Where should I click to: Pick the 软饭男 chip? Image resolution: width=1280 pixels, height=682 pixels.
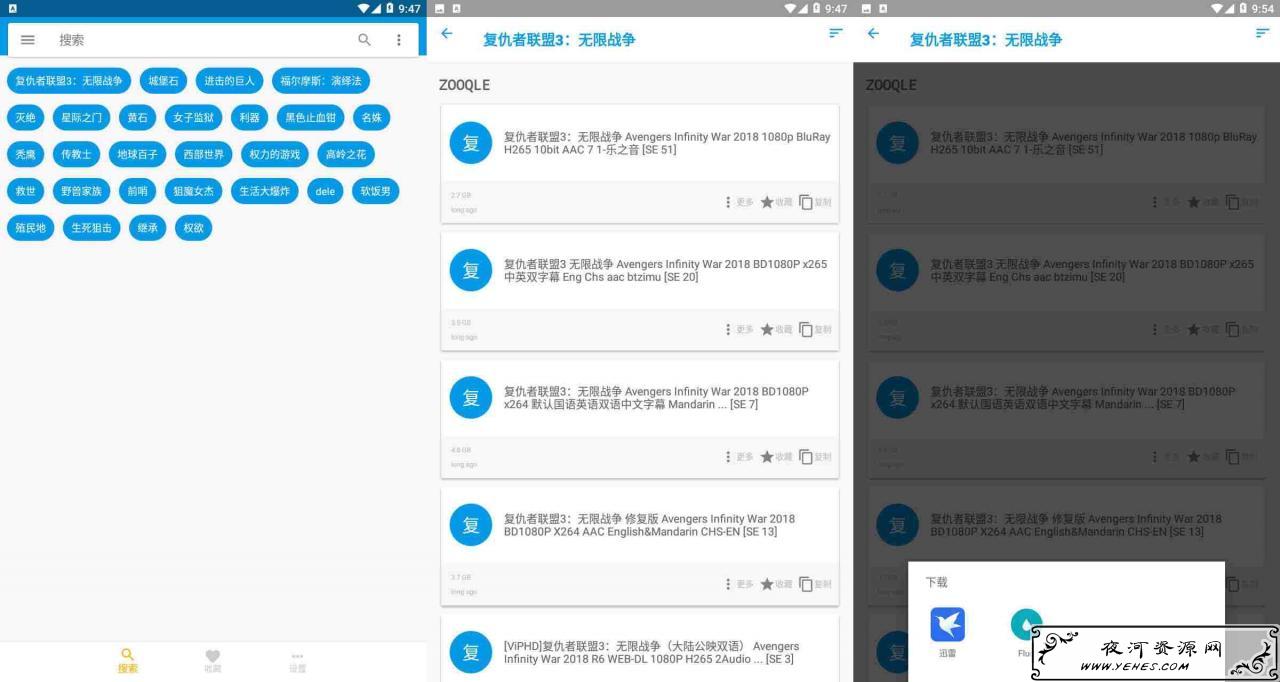(376, 191)
